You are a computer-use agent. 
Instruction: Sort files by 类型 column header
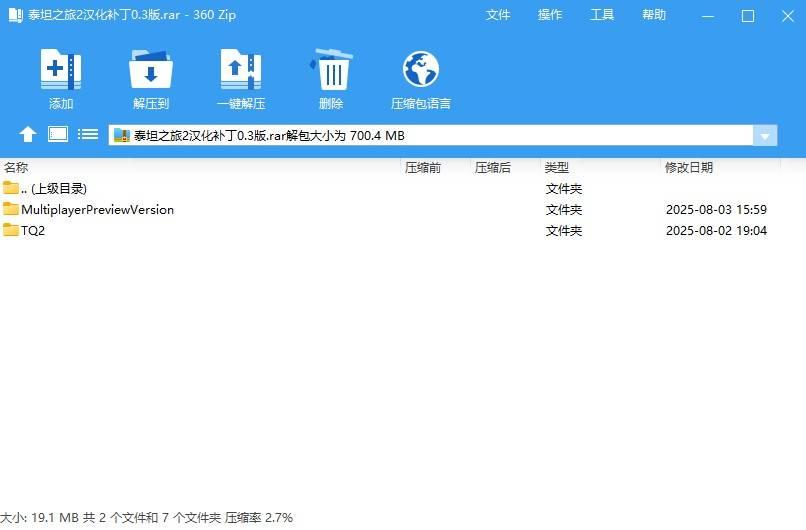[557, 168]
